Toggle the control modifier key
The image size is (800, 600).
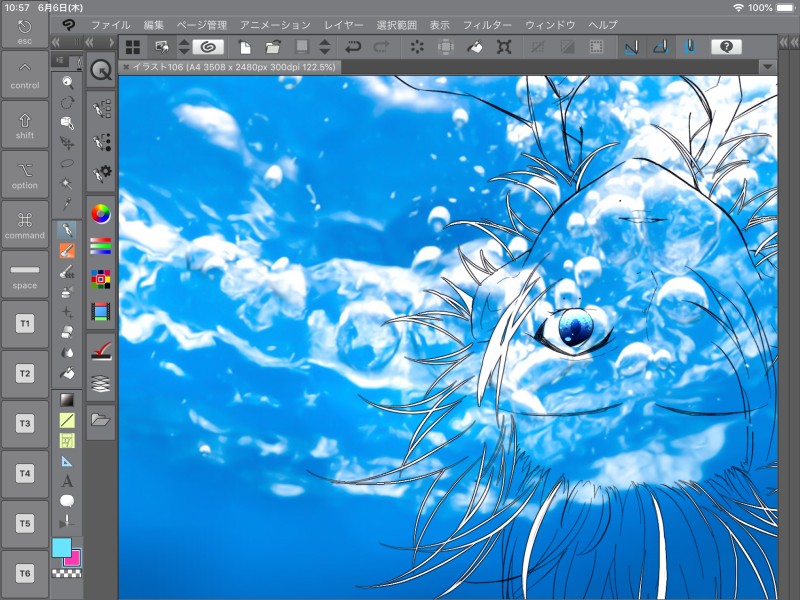(x=24, y=73)
